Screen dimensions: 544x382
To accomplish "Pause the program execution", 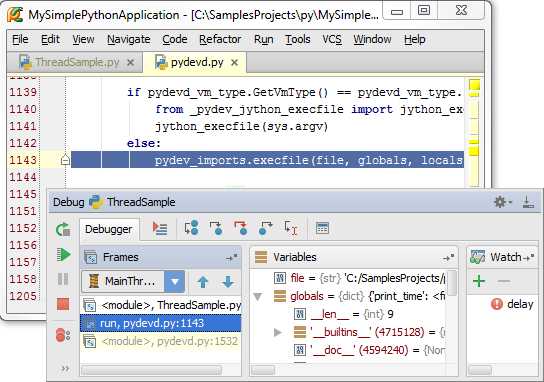I will click(x=63, y=279).
